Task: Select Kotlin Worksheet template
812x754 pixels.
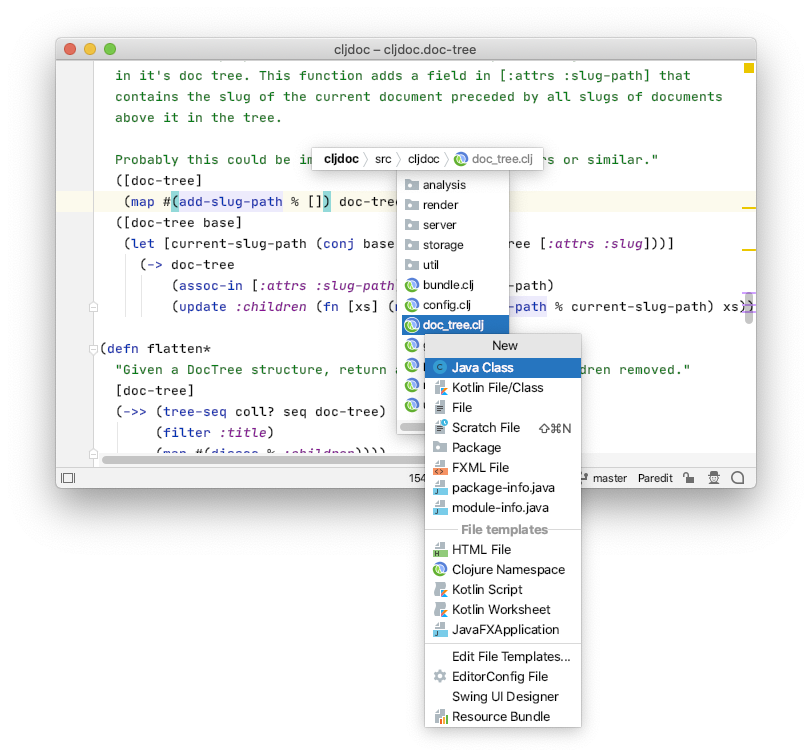Action: (x=502, y=610)
